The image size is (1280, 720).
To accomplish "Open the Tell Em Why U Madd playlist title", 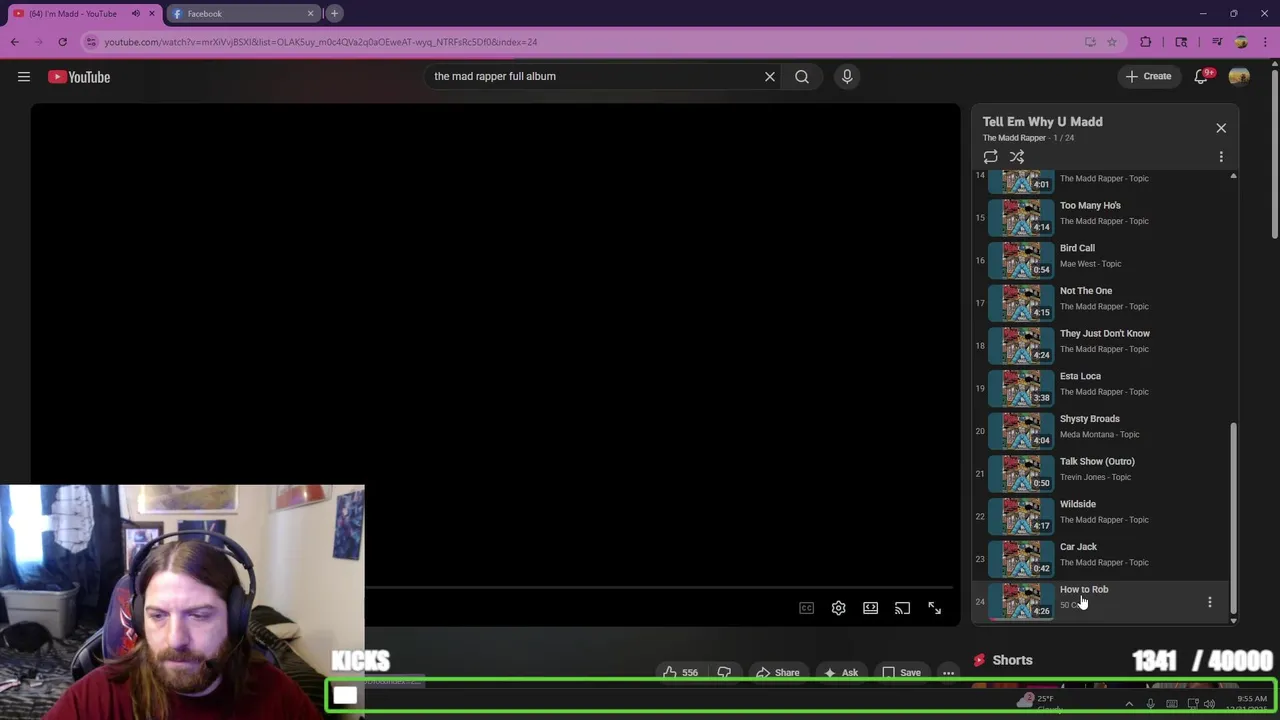I will click(1042, 122).
